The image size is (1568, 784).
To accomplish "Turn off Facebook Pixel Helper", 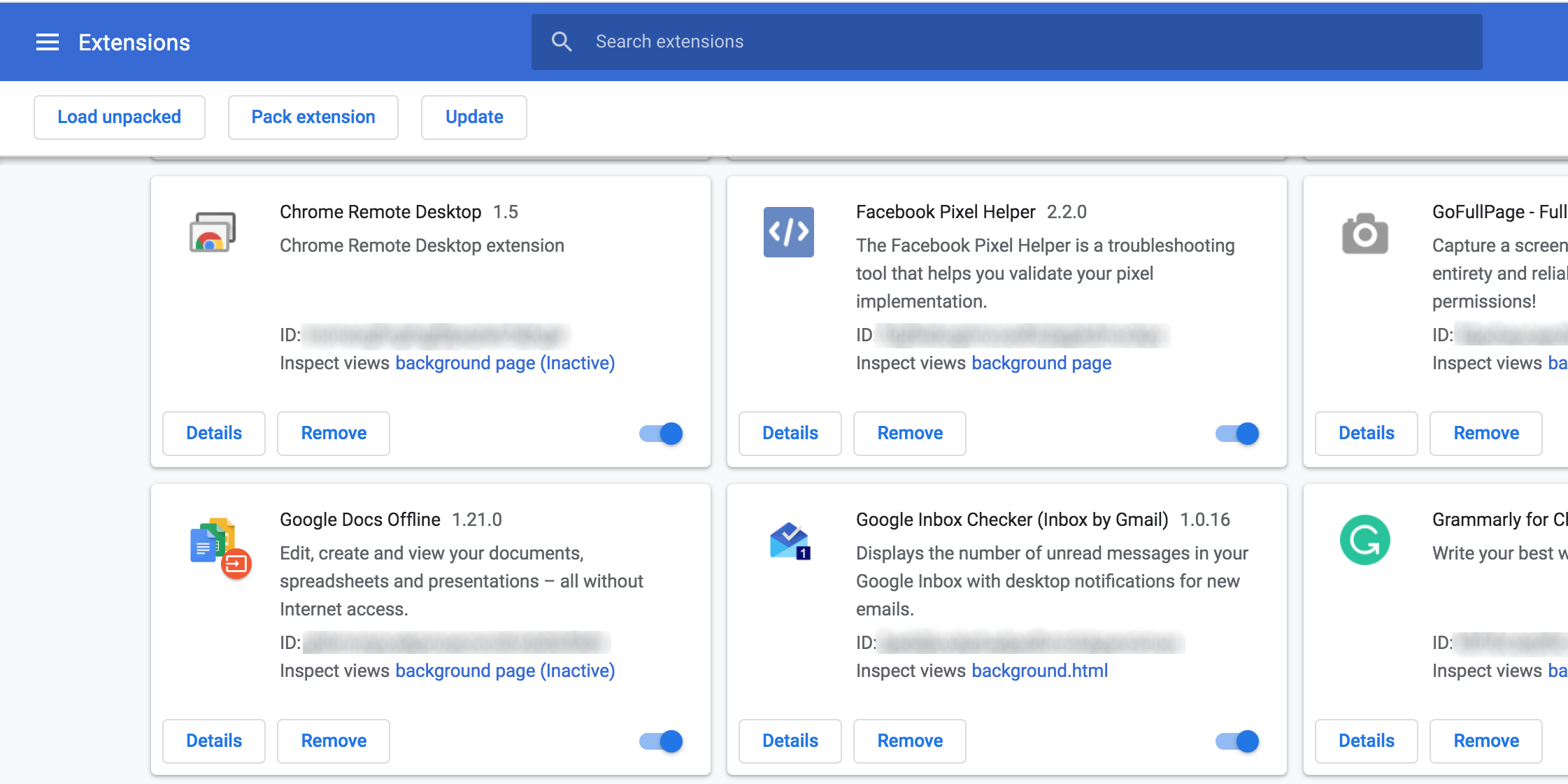I will [x=1236, y=434].
